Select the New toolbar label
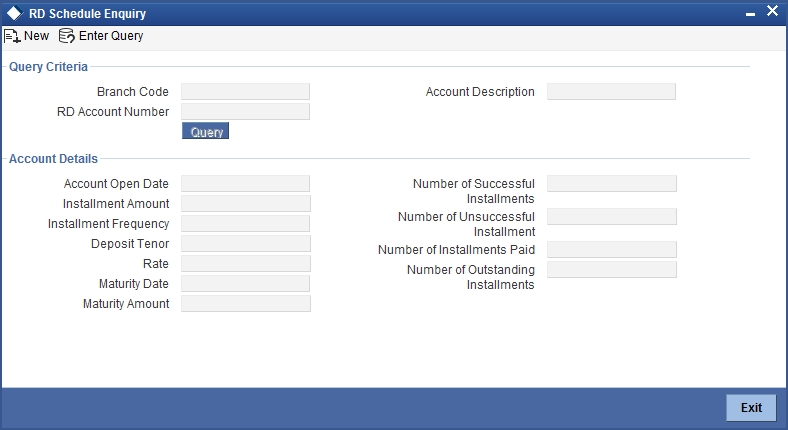Image resolution: width=788 pixels, height=430 pixels. (x=36, y=36)
